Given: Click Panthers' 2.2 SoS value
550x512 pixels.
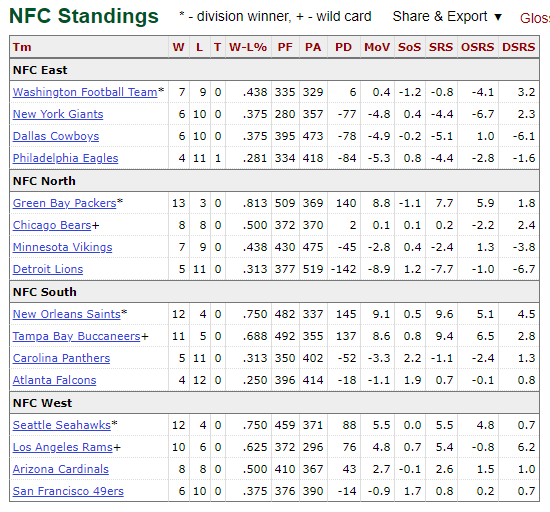Looking at the screenshot, I should (x=409, y=358).
